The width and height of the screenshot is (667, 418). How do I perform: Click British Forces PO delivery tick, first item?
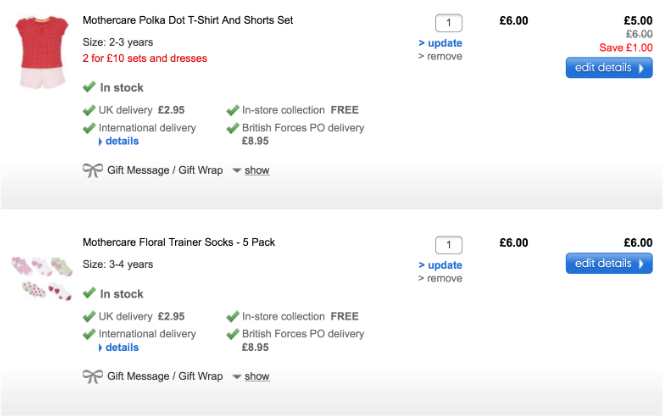[233, 128]
